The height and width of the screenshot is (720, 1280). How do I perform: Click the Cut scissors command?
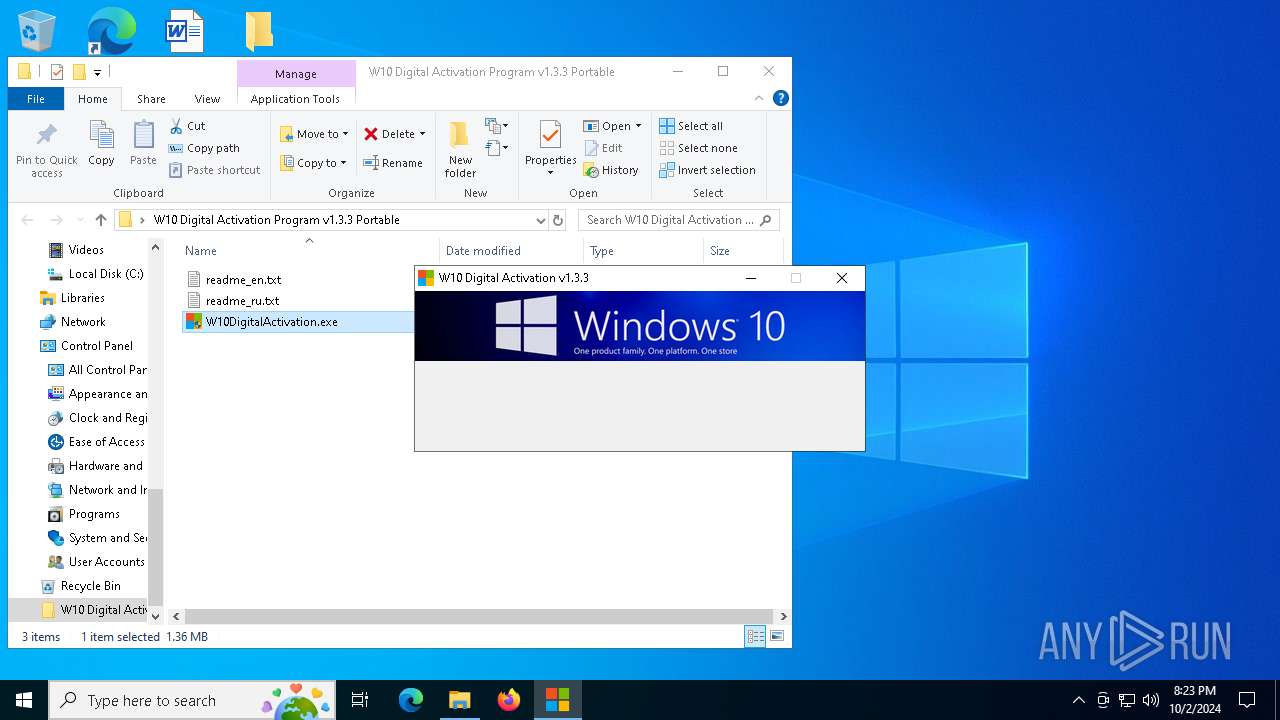(187, 126)
